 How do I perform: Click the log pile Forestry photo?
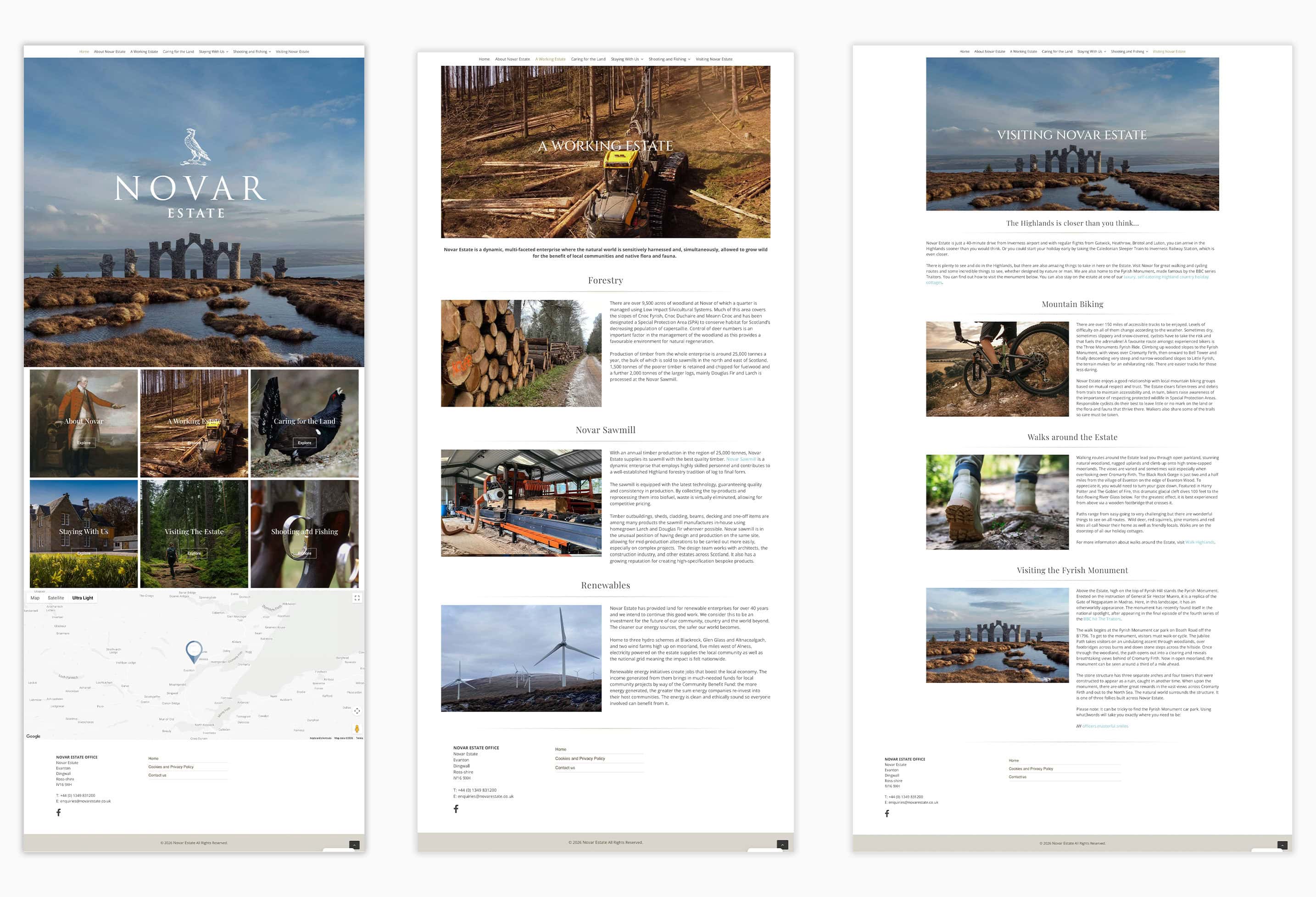tap(521, 353)
